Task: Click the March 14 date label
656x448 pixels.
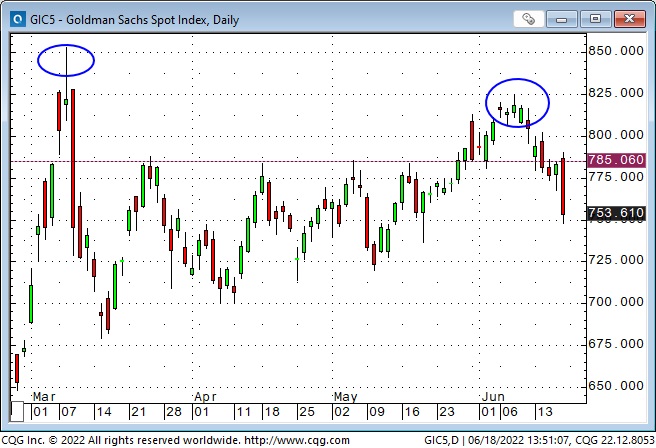Action: click(104, 412)
